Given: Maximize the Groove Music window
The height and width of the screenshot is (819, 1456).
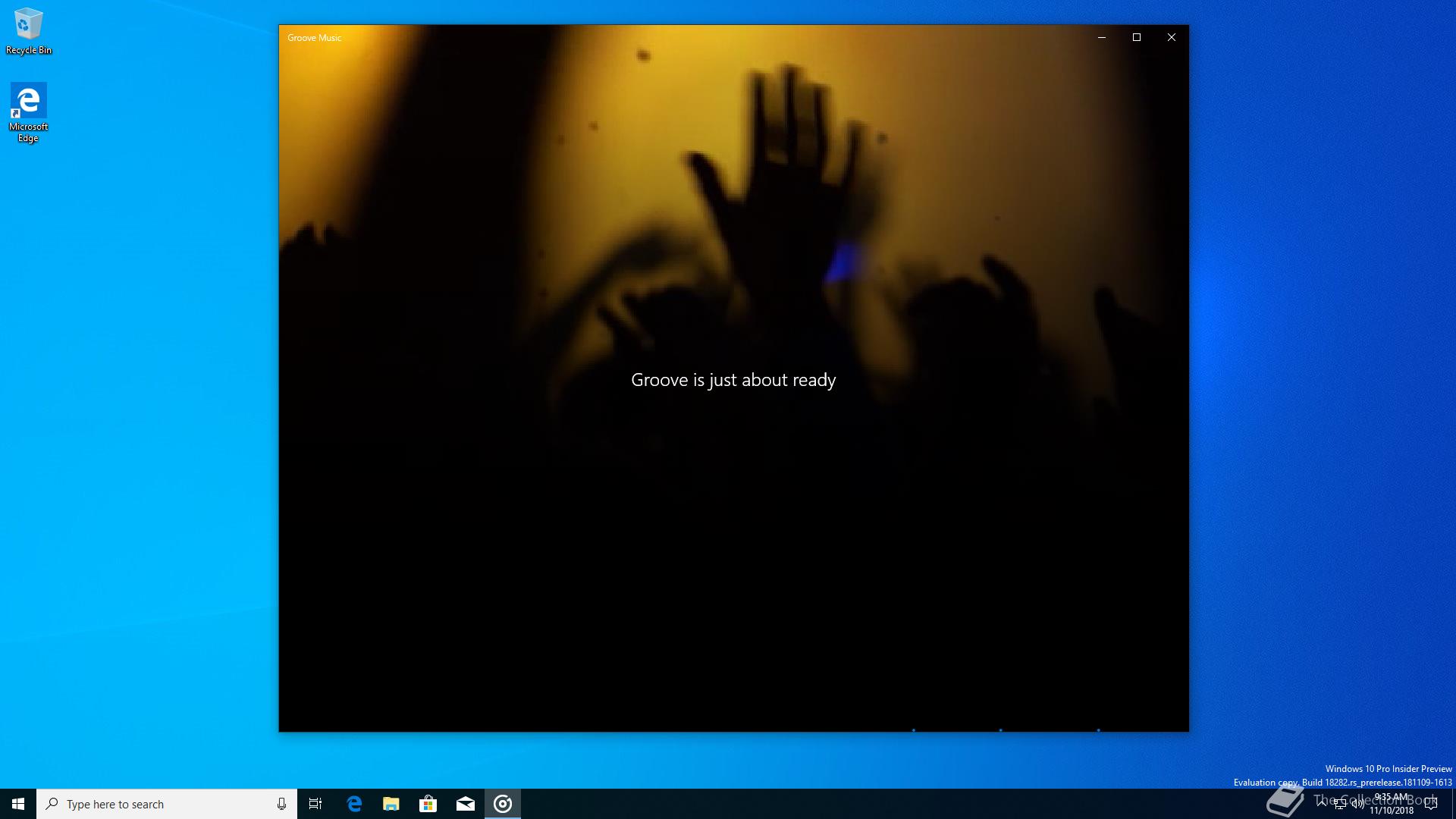Looking at the screenshot, I should click(x=1137, y=37).
